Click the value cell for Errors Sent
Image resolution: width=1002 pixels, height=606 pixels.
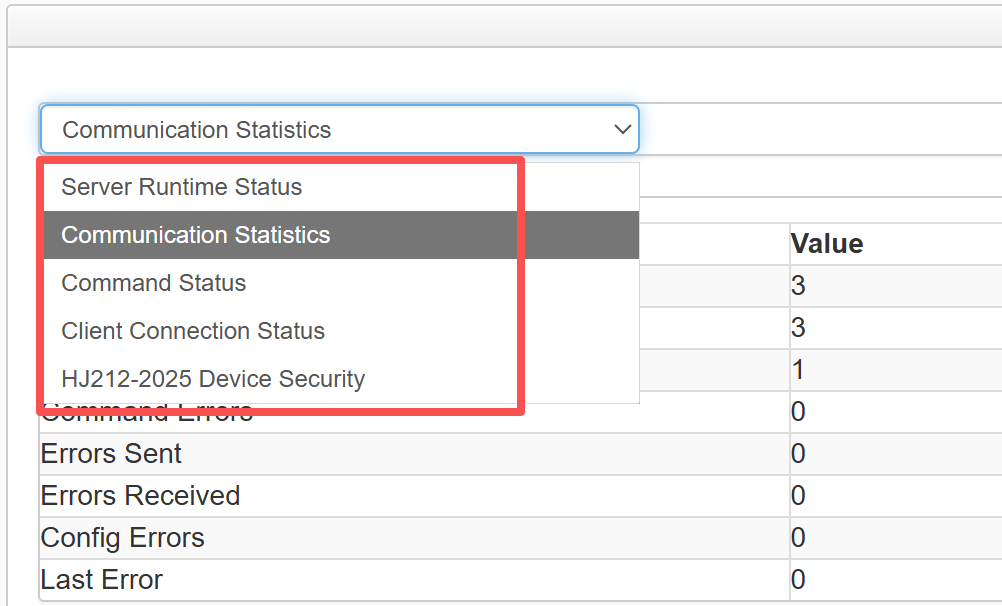896,454
